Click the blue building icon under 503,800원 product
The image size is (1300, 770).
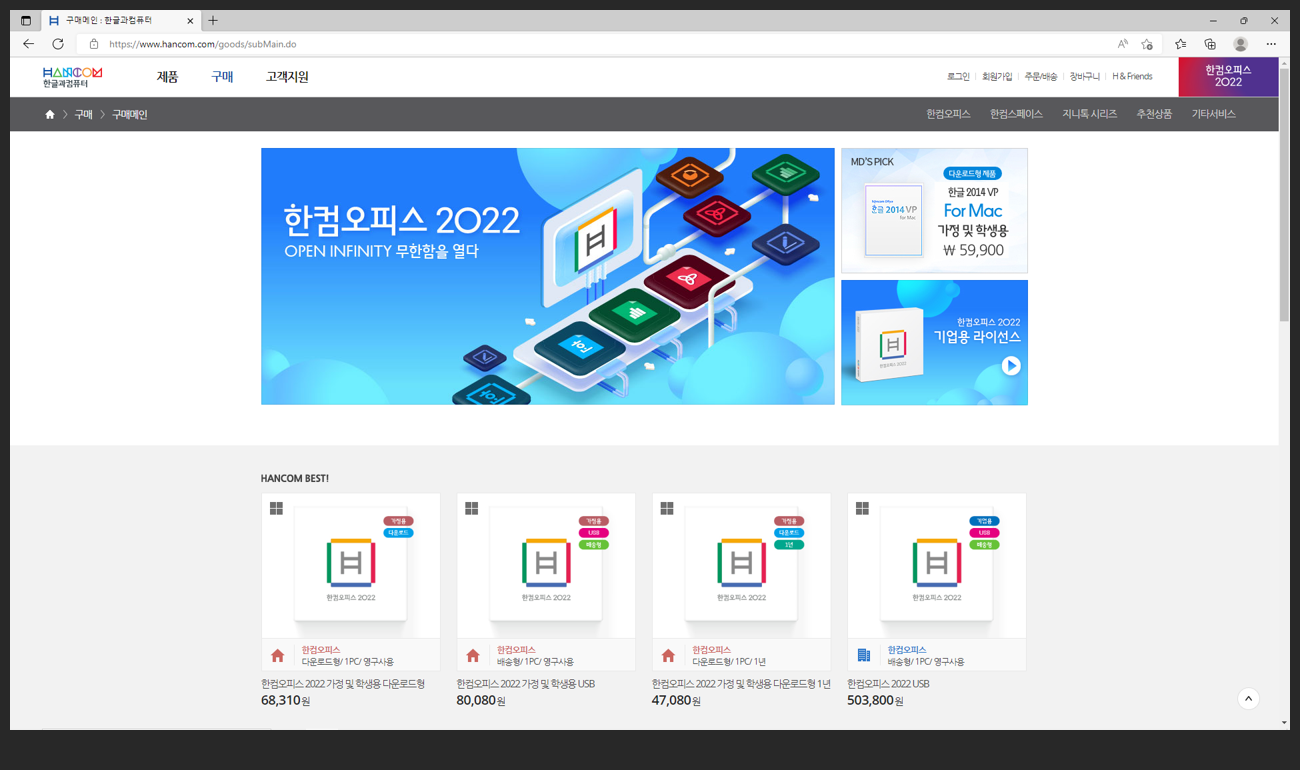(x=864, y=656)
